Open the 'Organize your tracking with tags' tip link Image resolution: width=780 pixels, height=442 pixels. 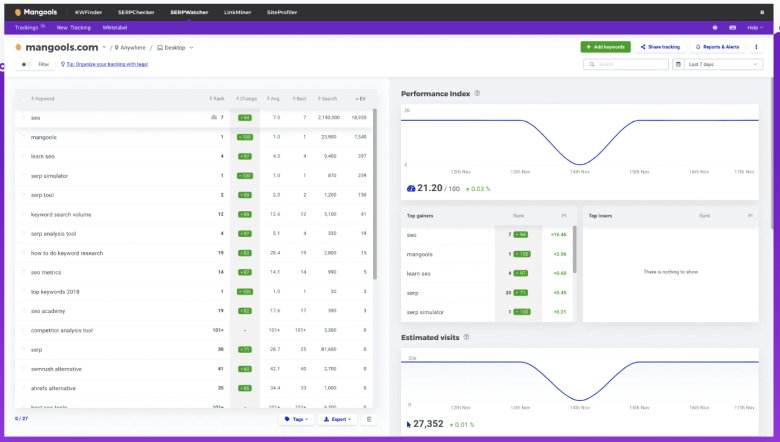click(107, 64)
